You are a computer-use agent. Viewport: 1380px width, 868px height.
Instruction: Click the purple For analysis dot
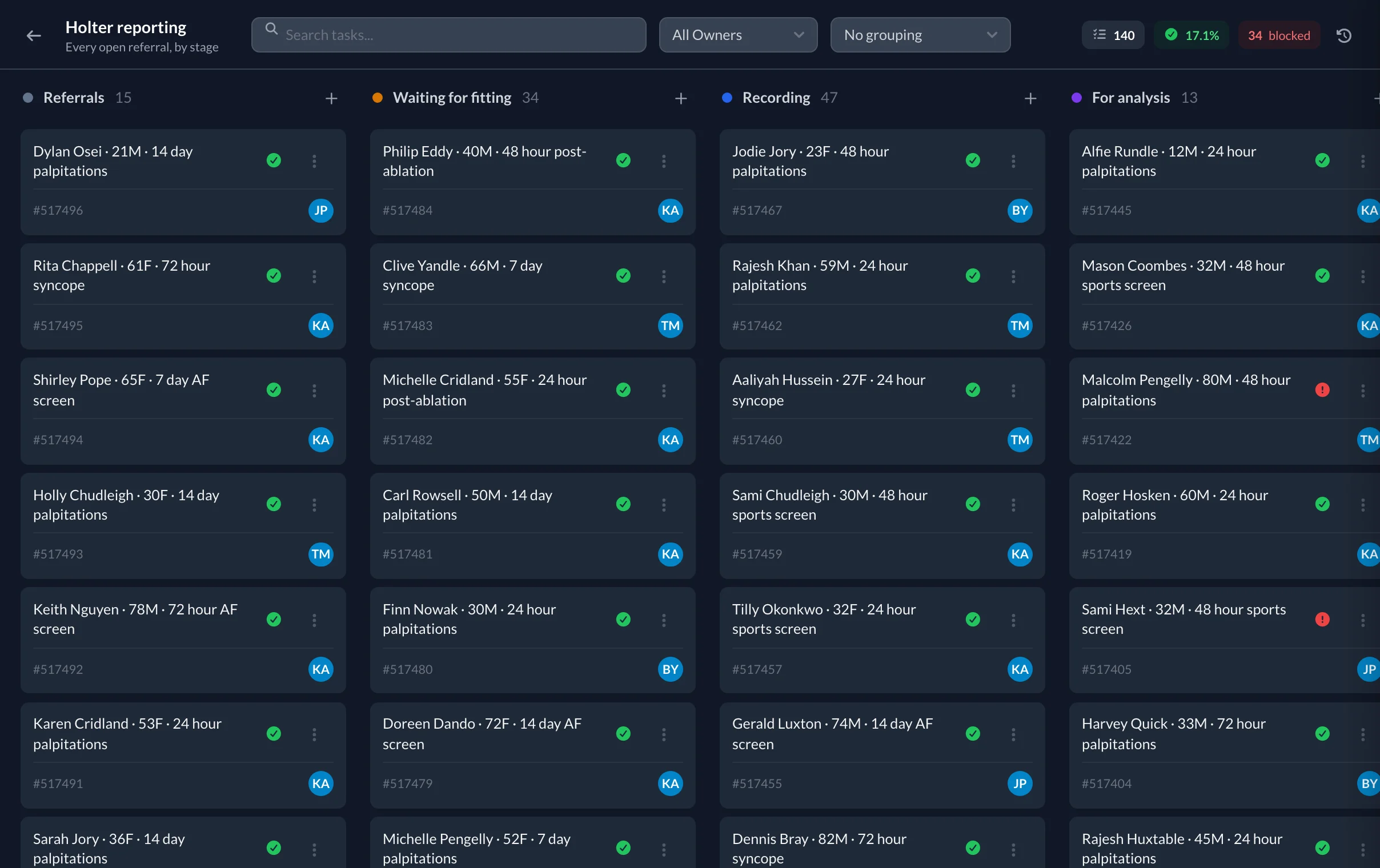click(x=1076, y=98)
